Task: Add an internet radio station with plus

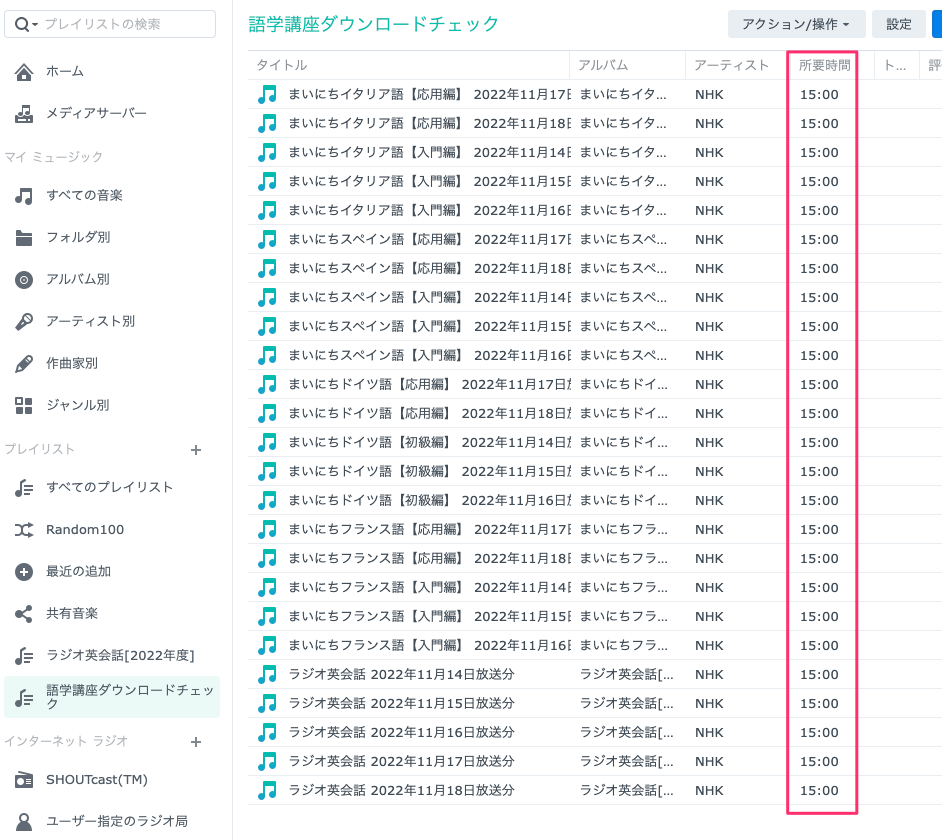Action: tap(196, 742)
